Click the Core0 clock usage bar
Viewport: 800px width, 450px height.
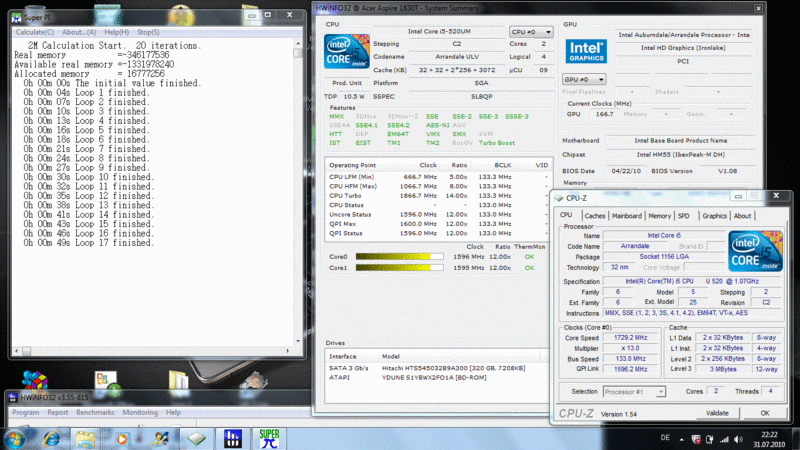pos(399,257)
